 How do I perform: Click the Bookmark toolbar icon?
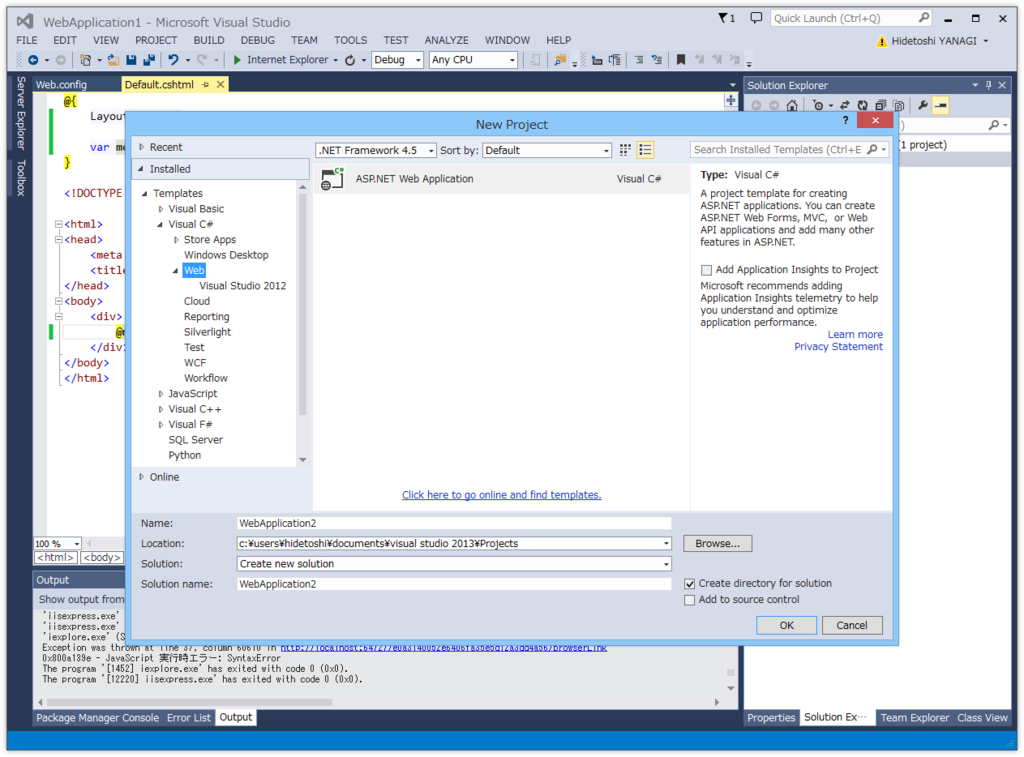pyautogui.click(x=680, y=59)
